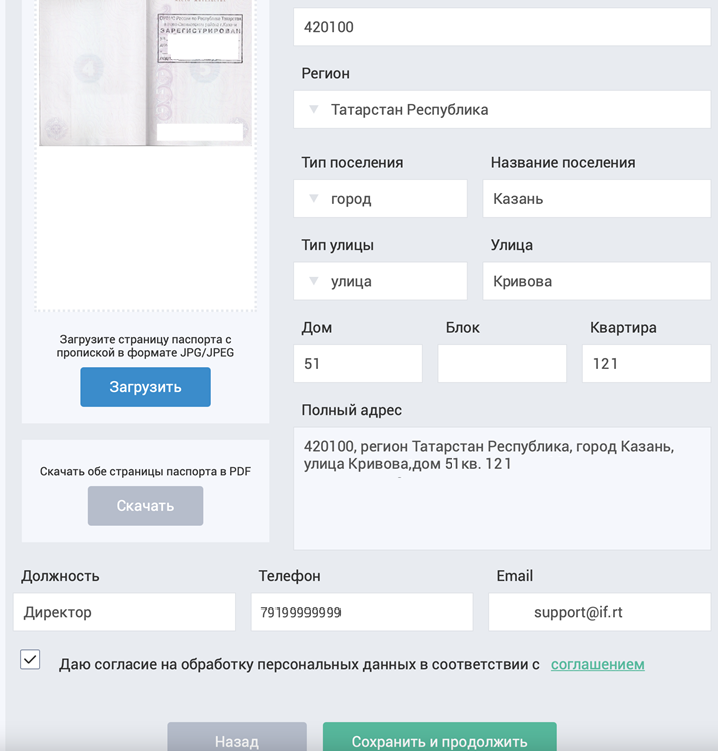Click the Должность field with Директор
The height and width of the screenshot is (751, 718).
point(125,612)
